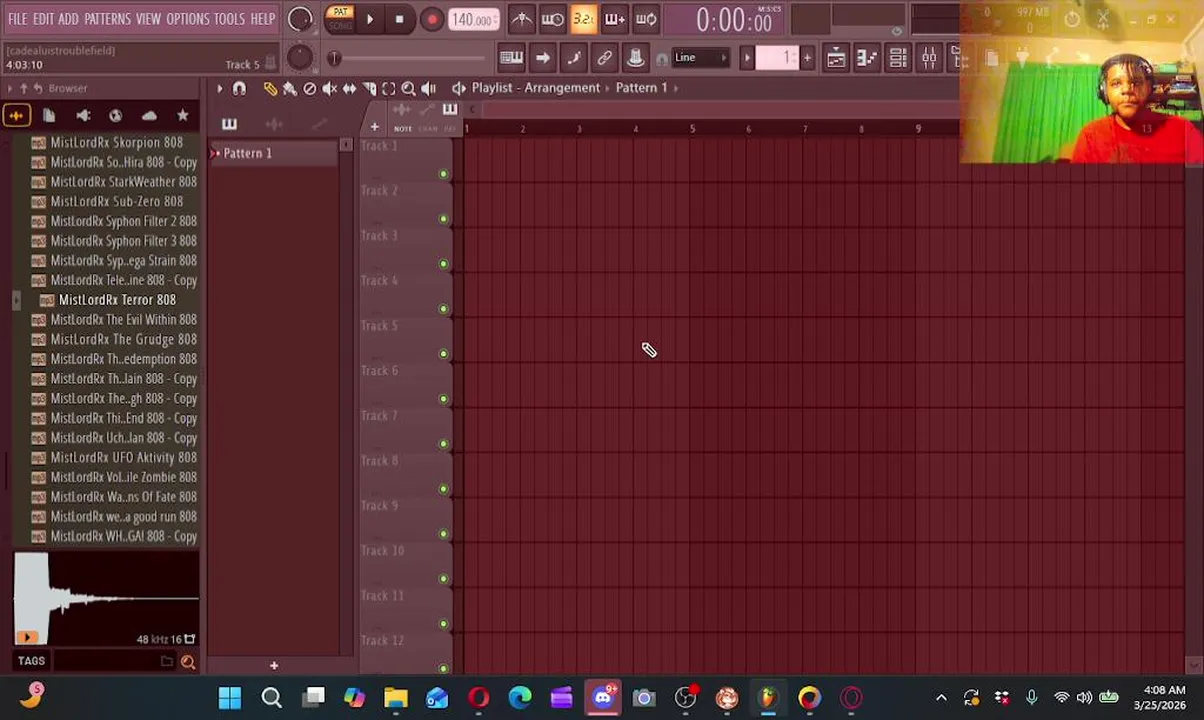This screenshot has width=1204, height=720.
Task: Select the playback scrub tool in playlist
Action: (428, 89)
